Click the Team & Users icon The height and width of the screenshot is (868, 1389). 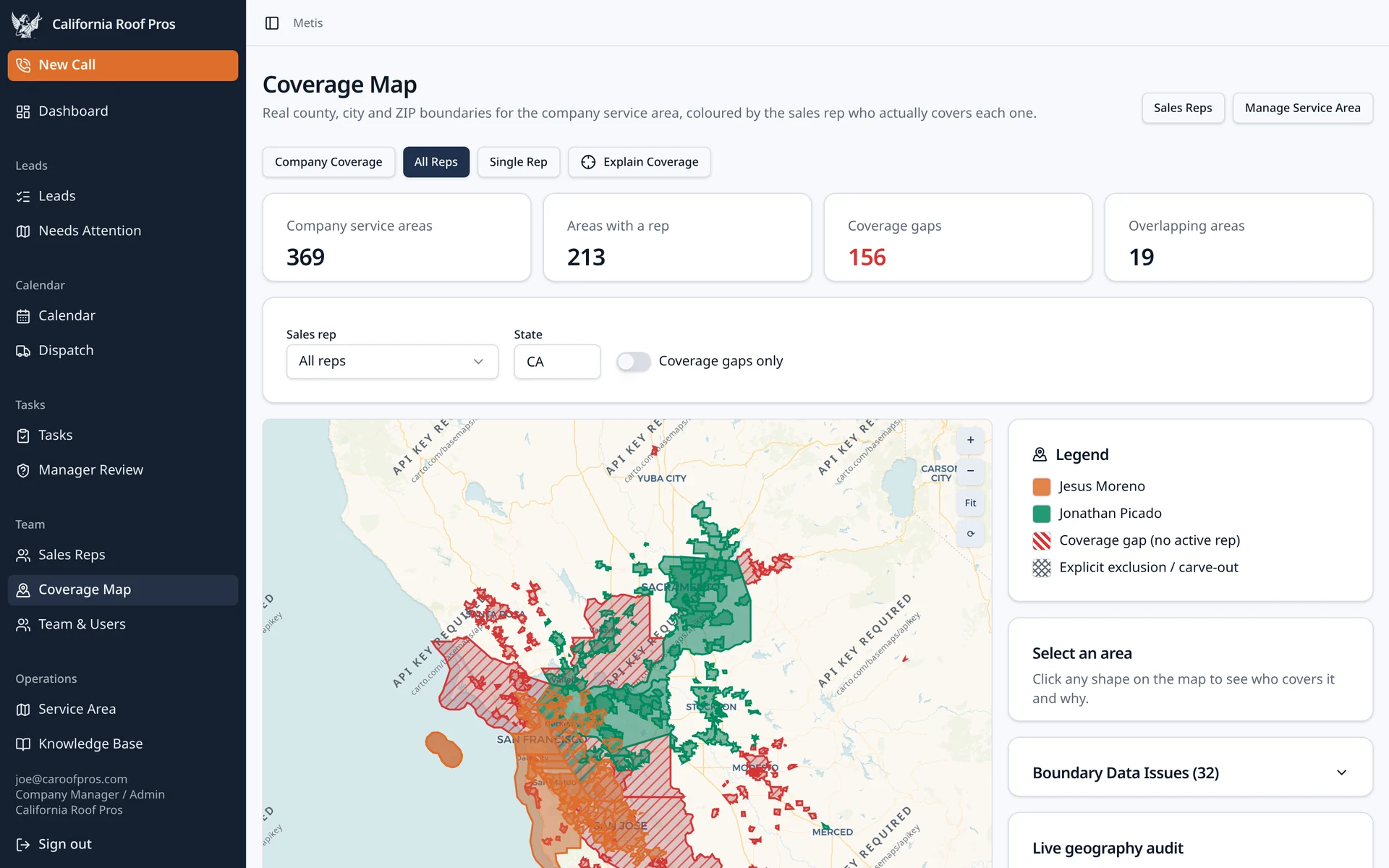(x=23, y=624)
